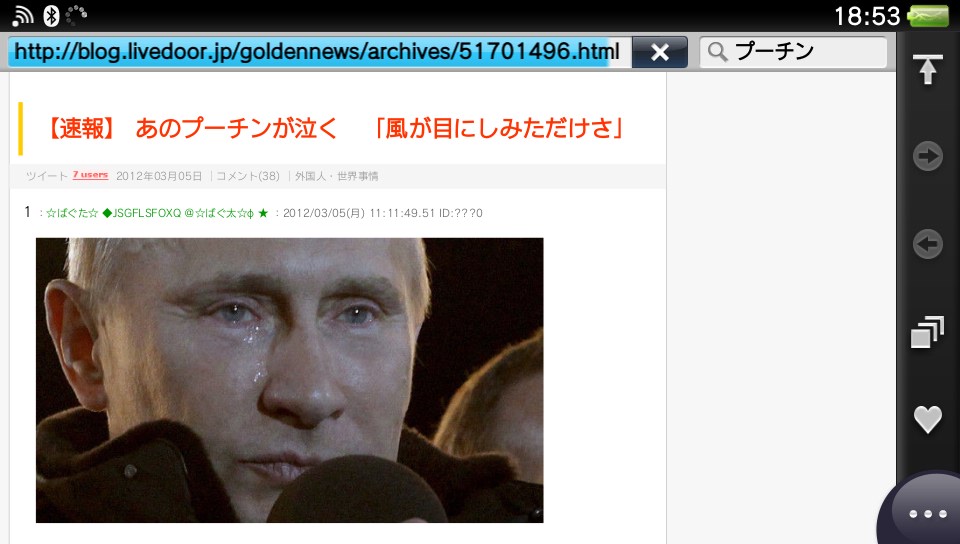Select the URL address bar
The image size is (960, 544).
320,51
